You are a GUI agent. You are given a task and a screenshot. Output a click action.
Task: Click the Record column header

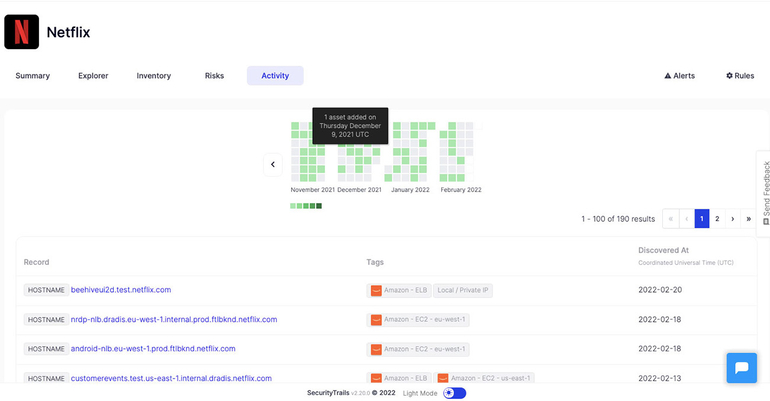click(36, 262)
